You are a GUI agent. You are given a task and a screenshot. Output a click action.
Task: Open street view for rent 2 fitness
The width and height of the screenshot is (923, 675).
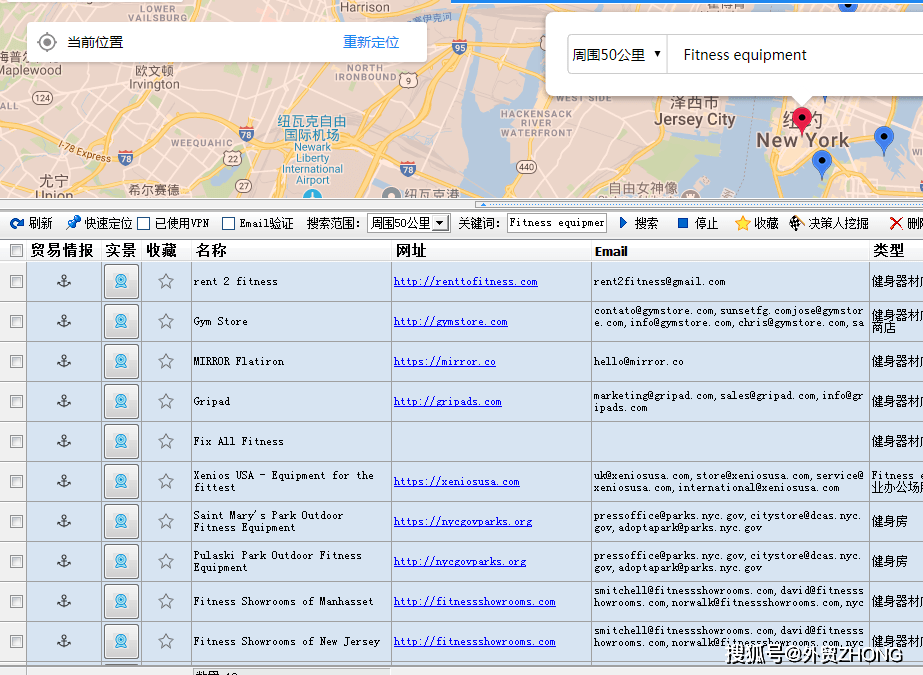coord(121,281)
